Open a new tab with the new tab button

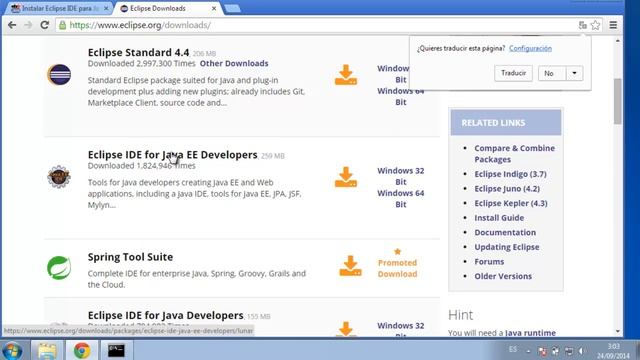point(232,9)
